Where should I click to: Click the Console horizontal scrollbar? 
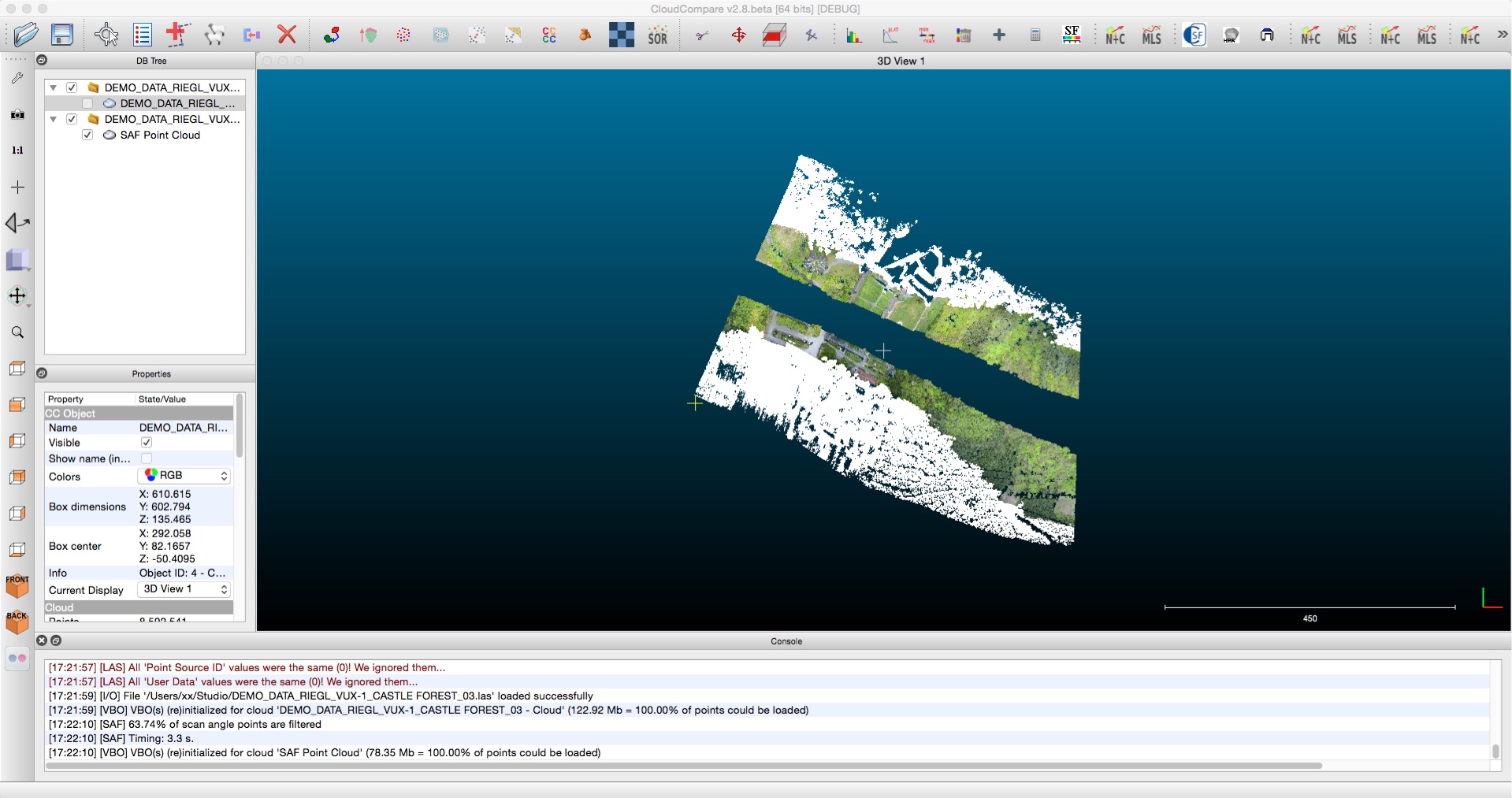pyautogui.click(x=685, y=766)
